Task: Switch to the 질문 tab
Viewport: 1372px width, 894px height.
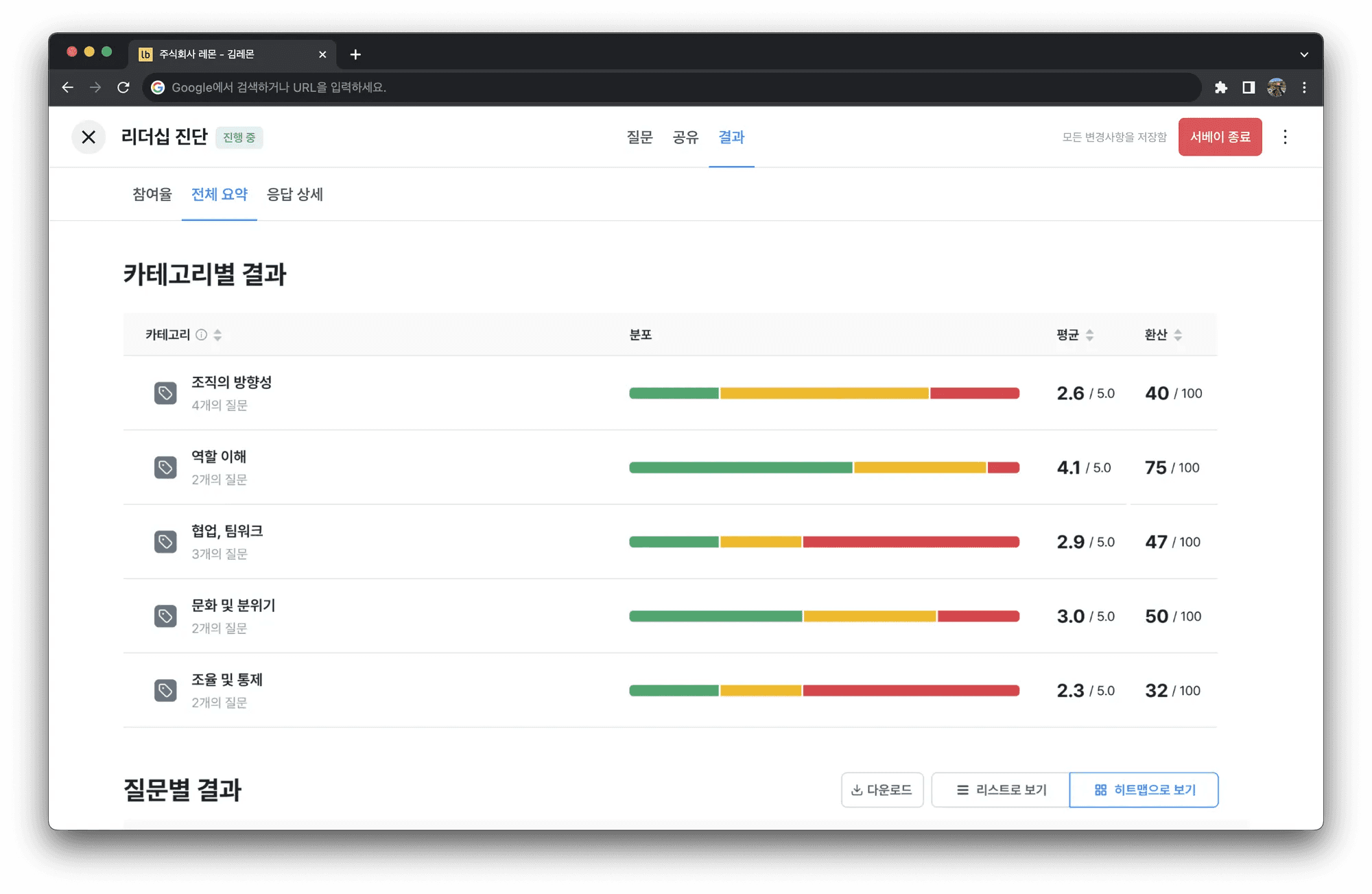Action: tap(639, 137)
